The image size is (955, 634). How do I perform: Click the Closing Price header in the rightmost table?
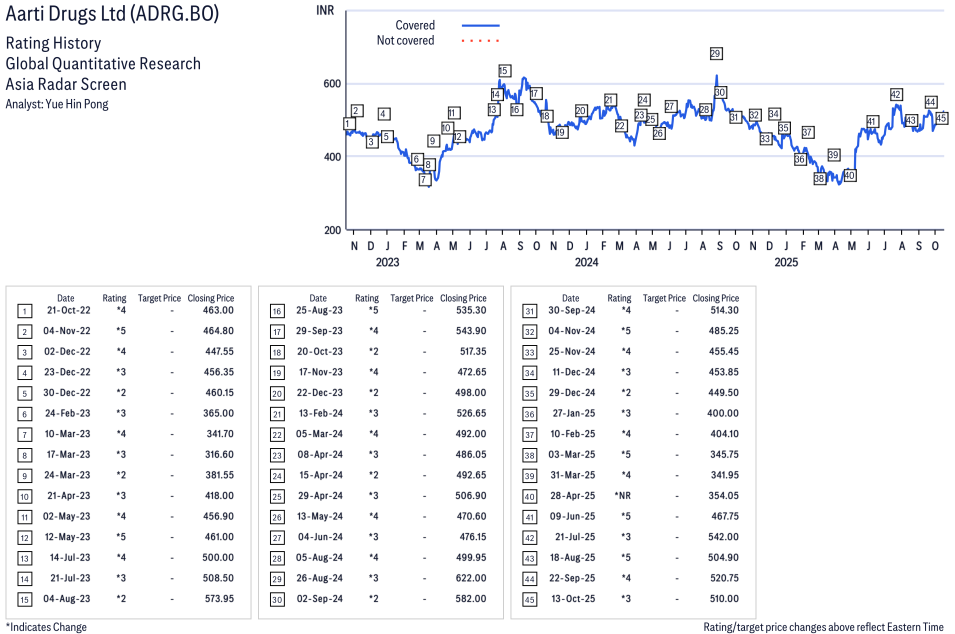click(x=715, y=298)
